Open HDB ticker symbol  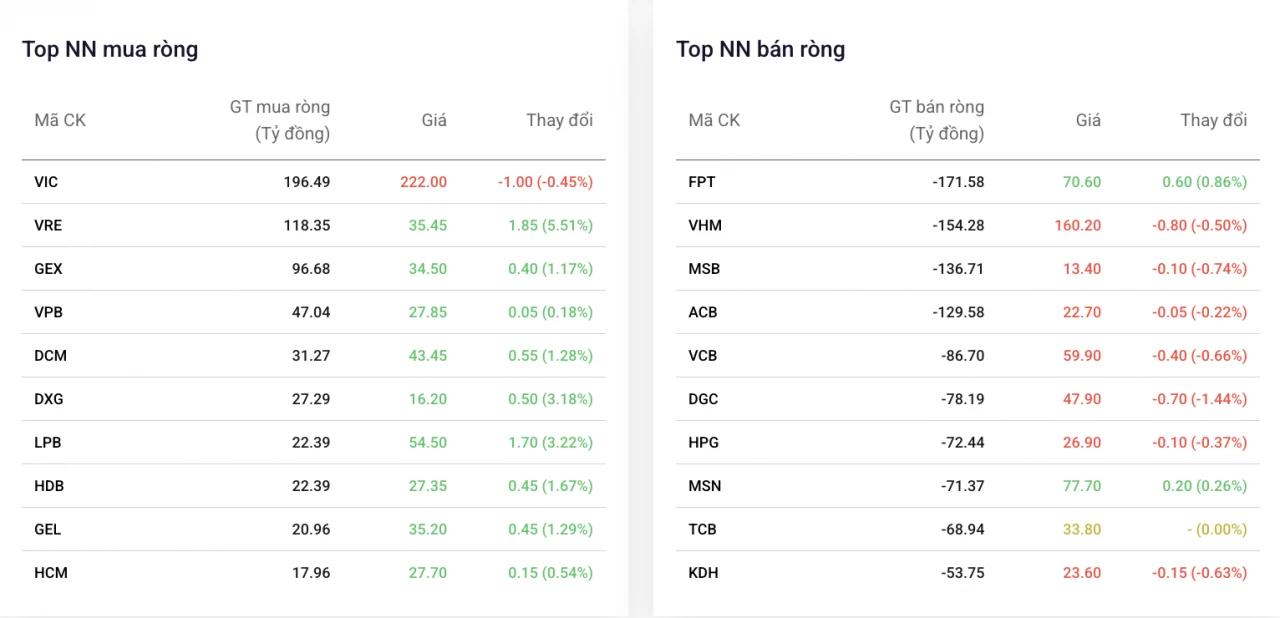tap(49, 486)
